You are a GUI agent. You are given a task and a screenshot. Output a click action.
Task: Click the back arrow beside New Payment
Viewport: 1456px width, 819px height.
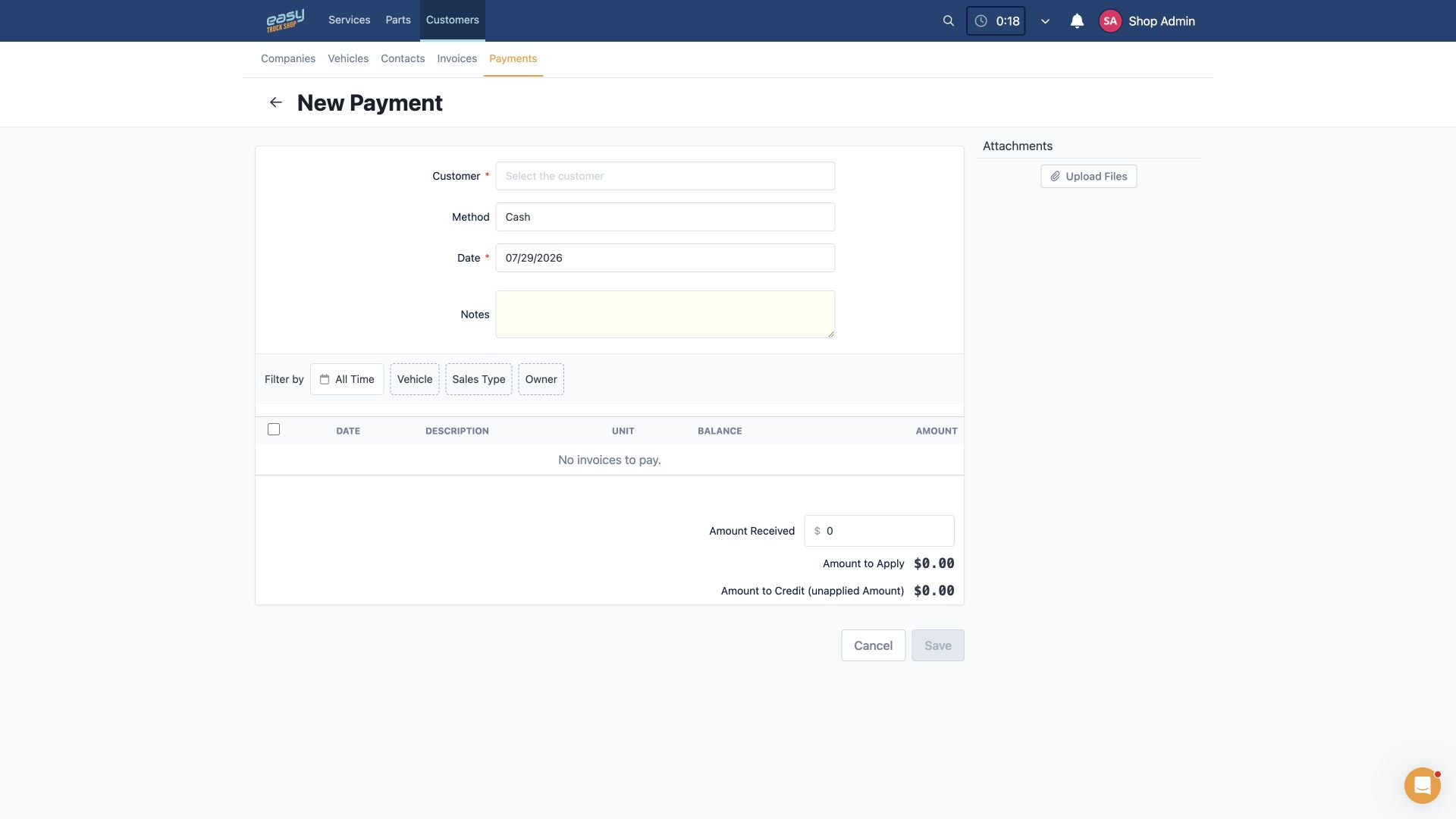click(276, 102)
